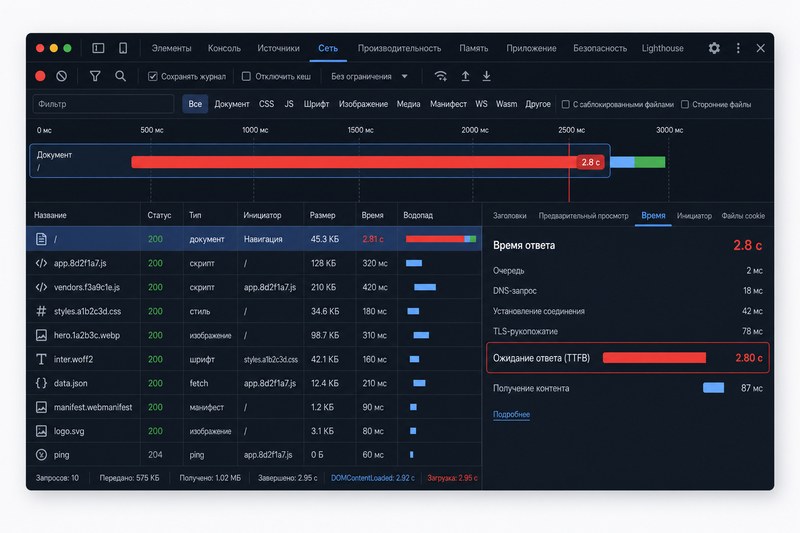800x533 pixels.
Task: Open DevTools settings gear
Action: [x=714, y=48]
